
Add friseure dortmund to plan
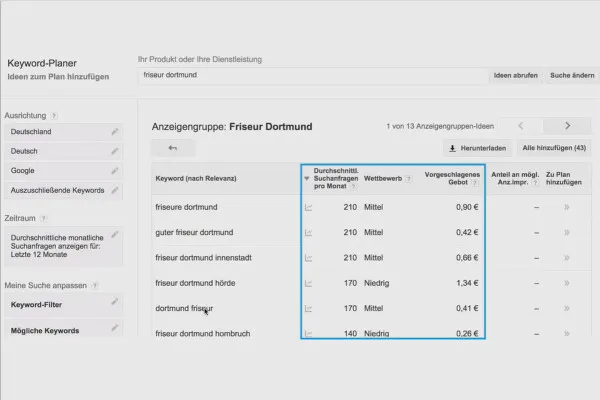coord(567,207)
